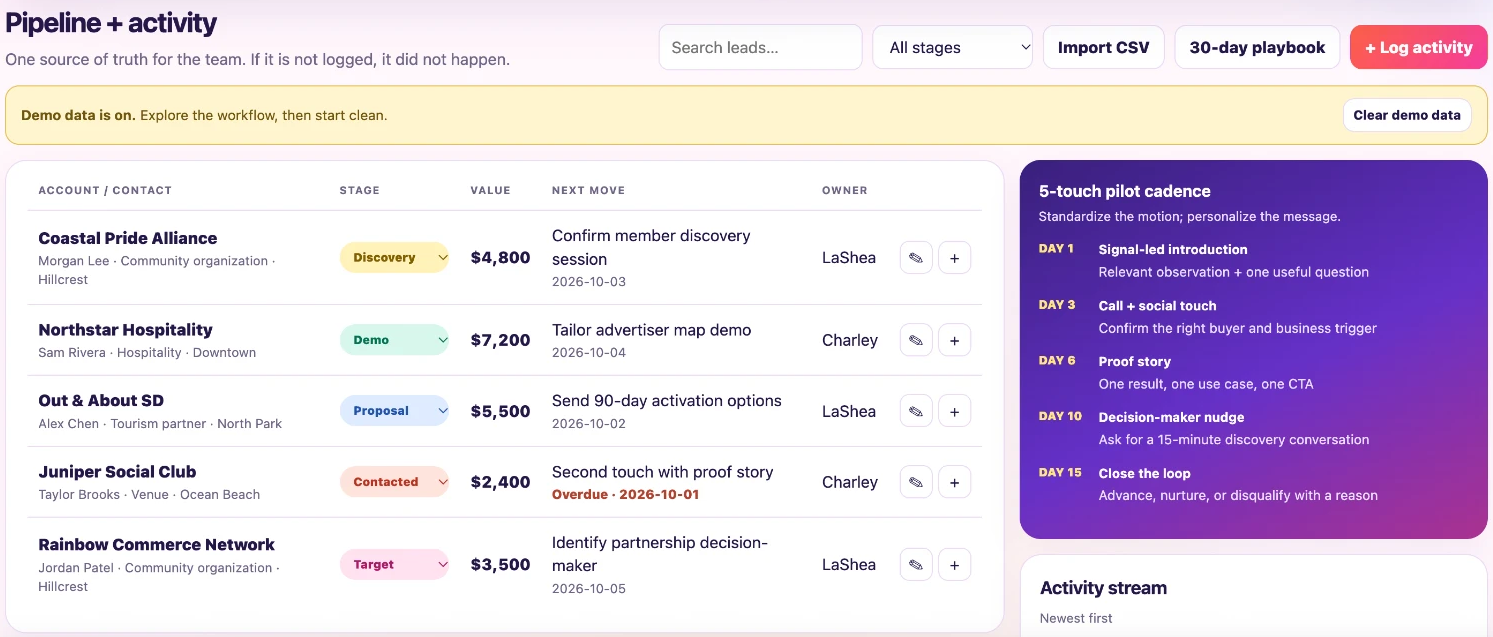Click the $2,400 value

500,482
